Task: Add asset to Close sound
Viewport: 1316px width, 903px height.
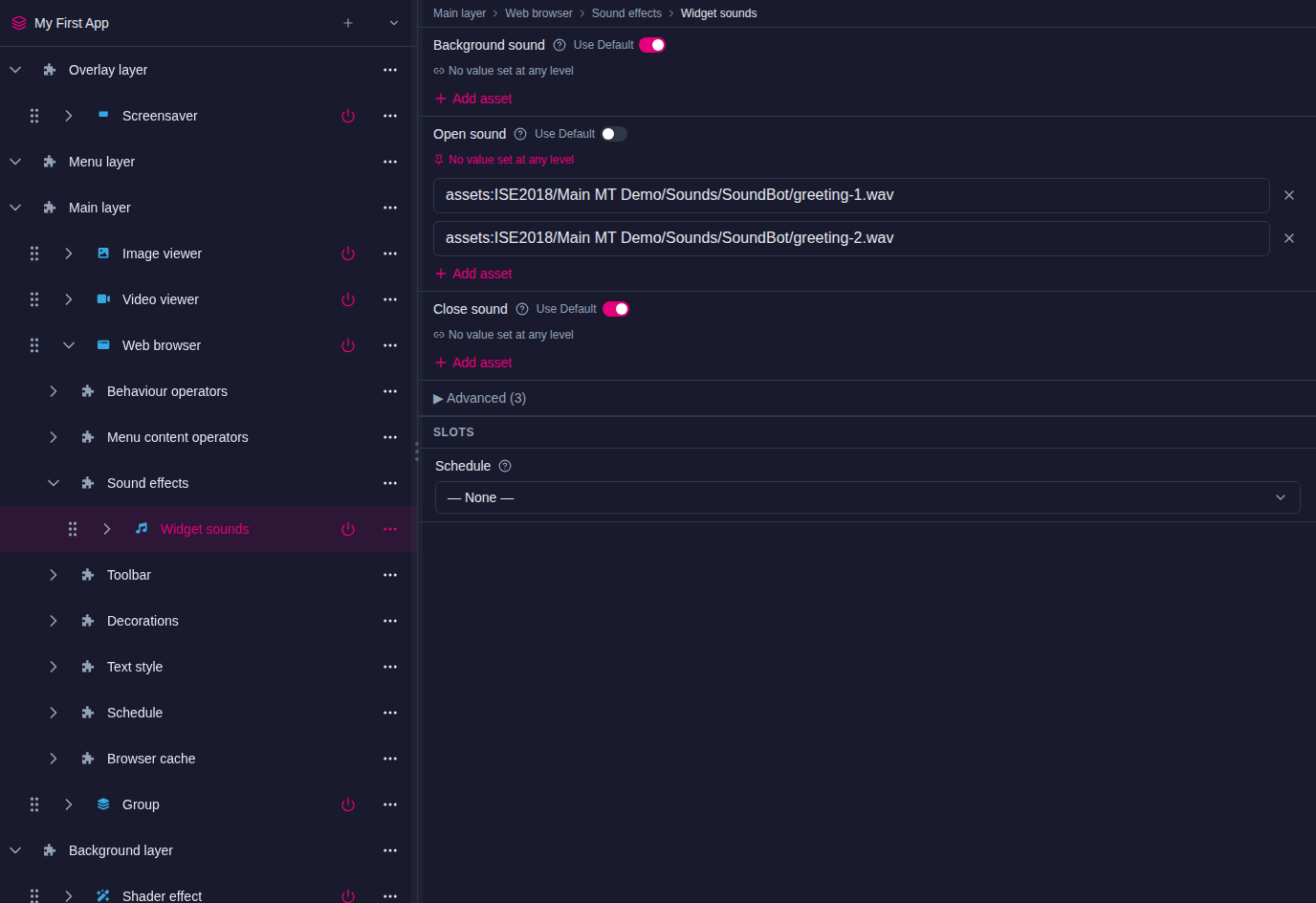Action: click(x=473, y=363)
